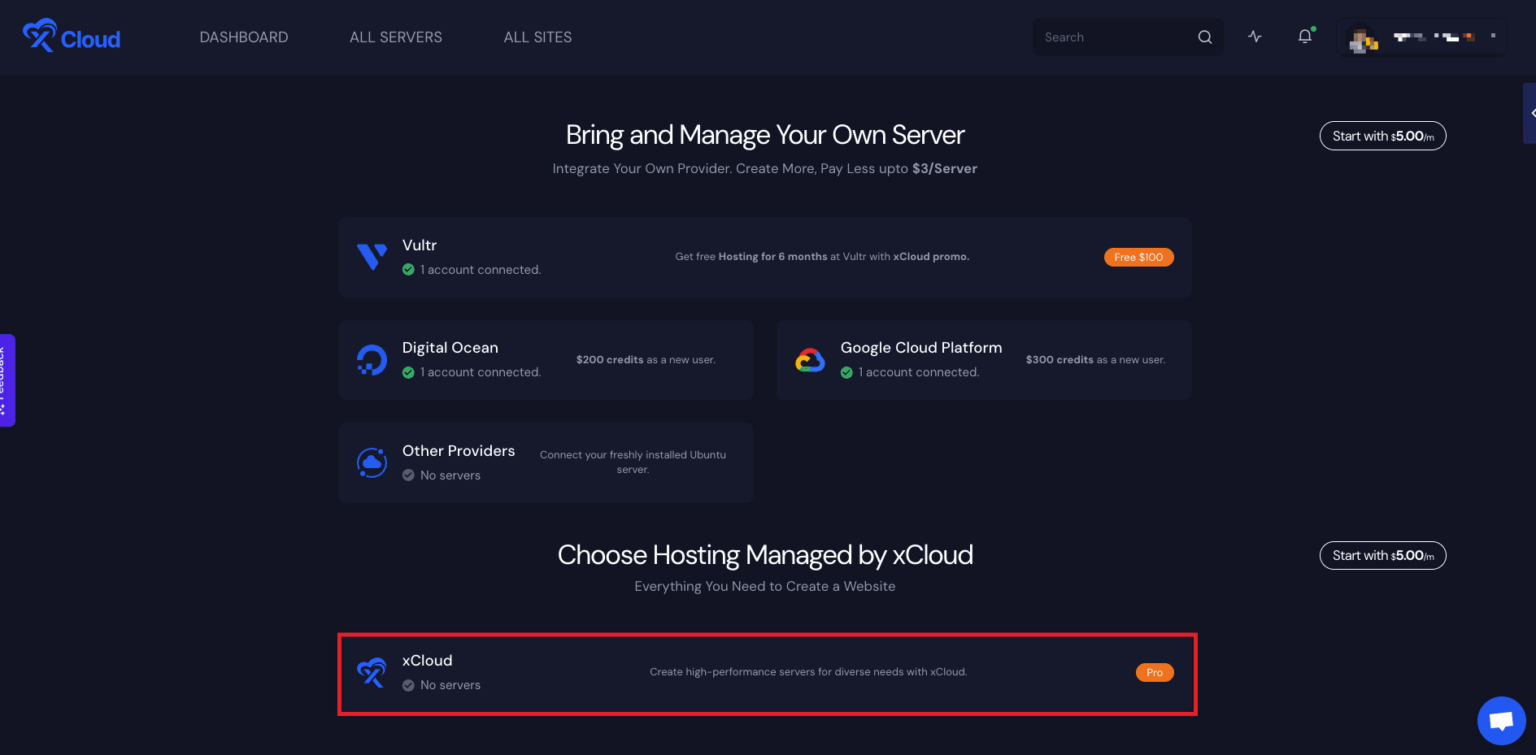Click the green check beside Vultr's connected account

coord(408,268)
